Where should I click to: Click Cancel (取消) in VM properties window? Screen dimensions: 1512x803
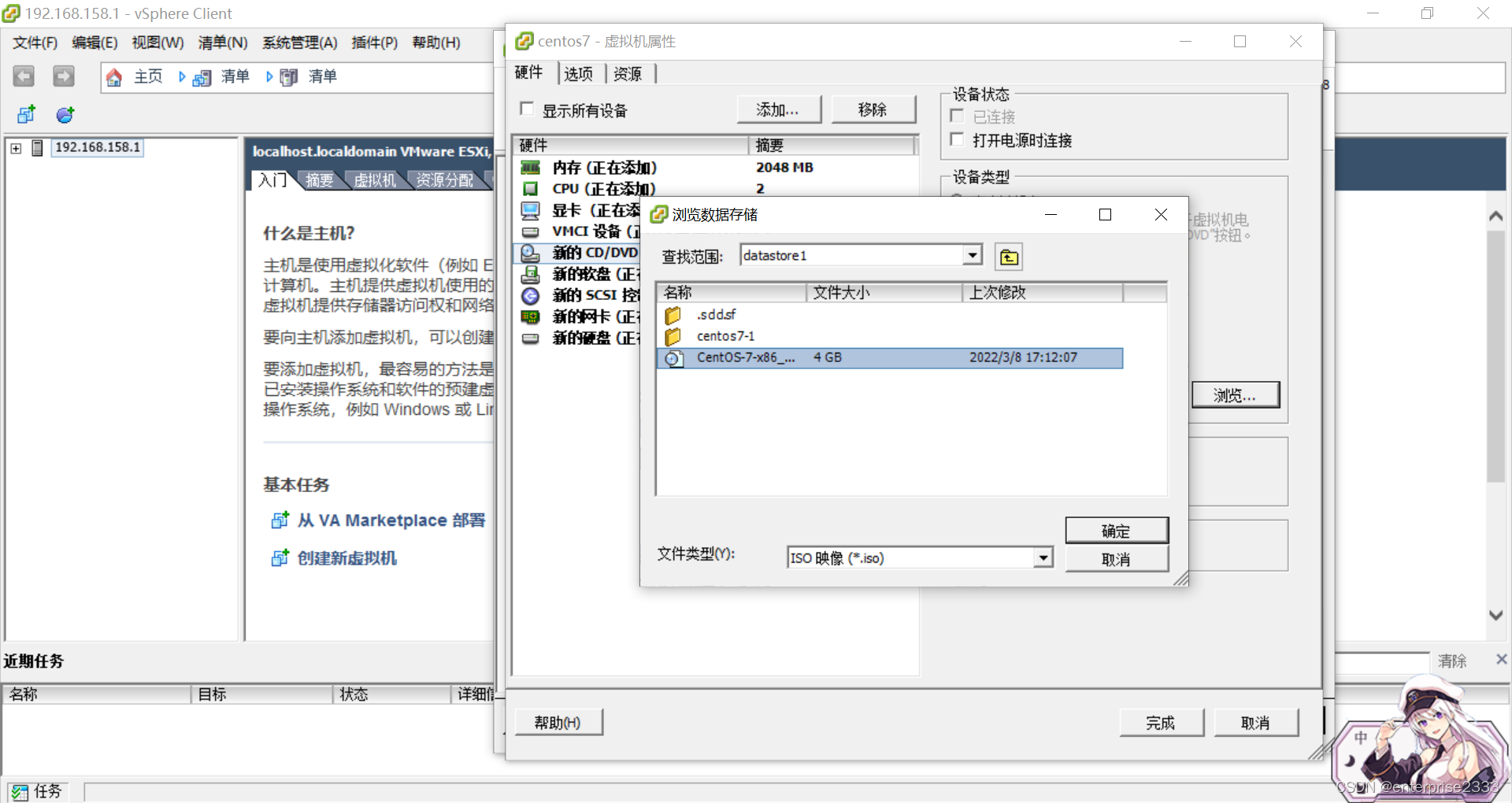[1256, 723]
